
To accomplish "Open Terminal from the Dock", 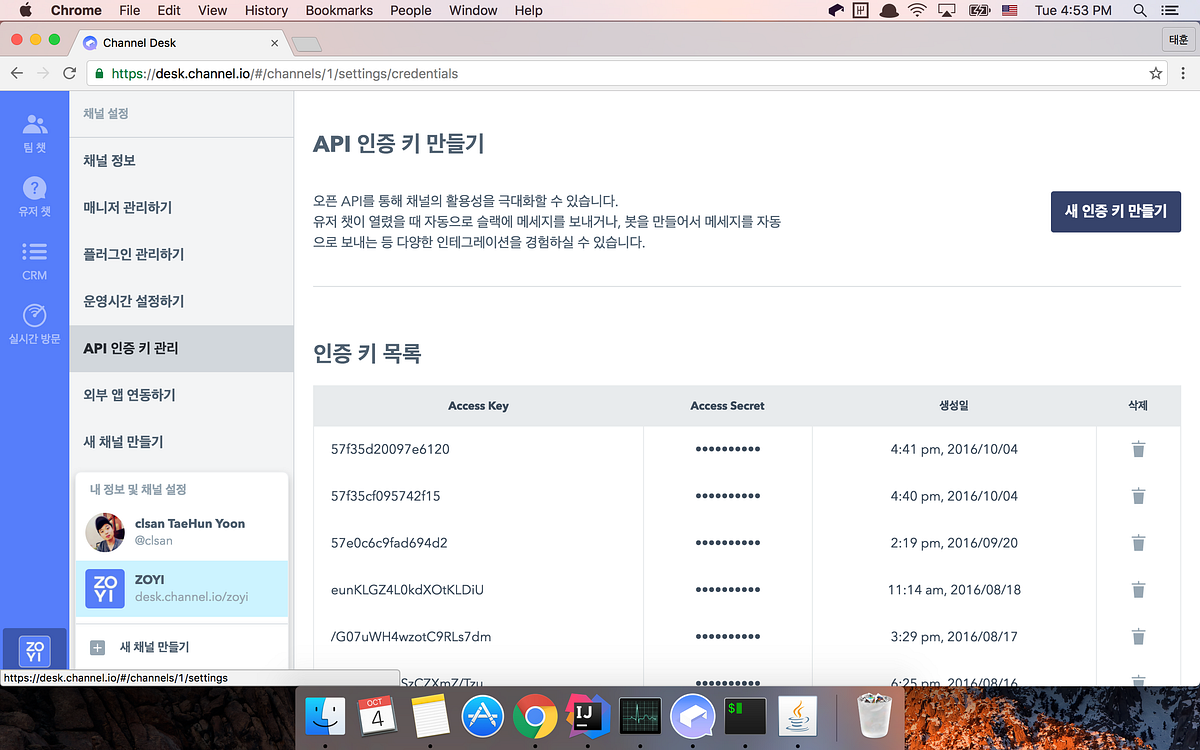I will (745, 717).
